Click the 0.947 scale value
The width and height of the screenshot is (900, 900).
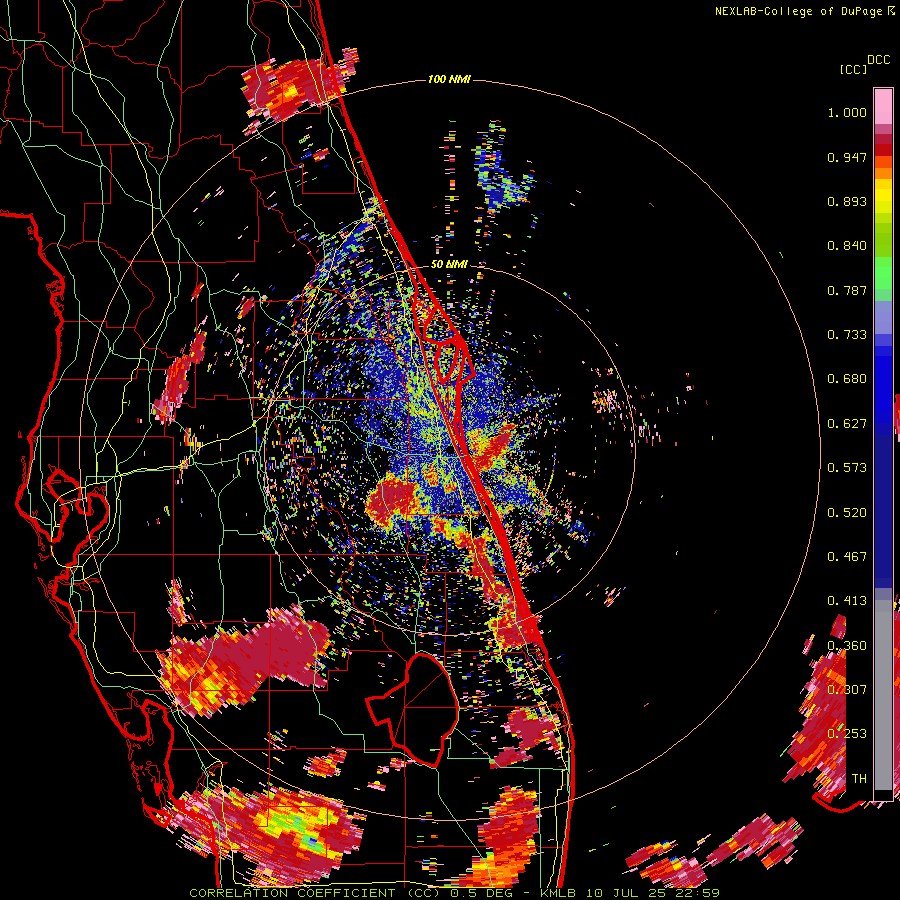[x=847, y=157]
